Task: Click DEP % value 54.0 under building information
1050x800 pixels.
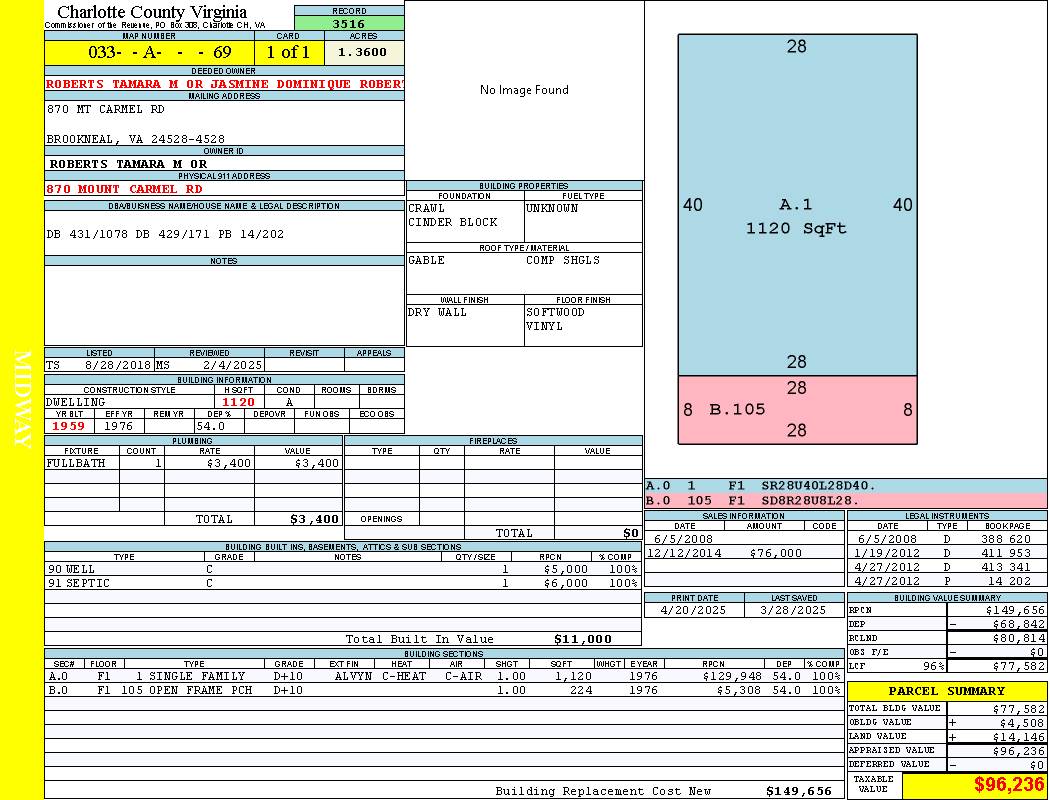Action: [210, 426]
